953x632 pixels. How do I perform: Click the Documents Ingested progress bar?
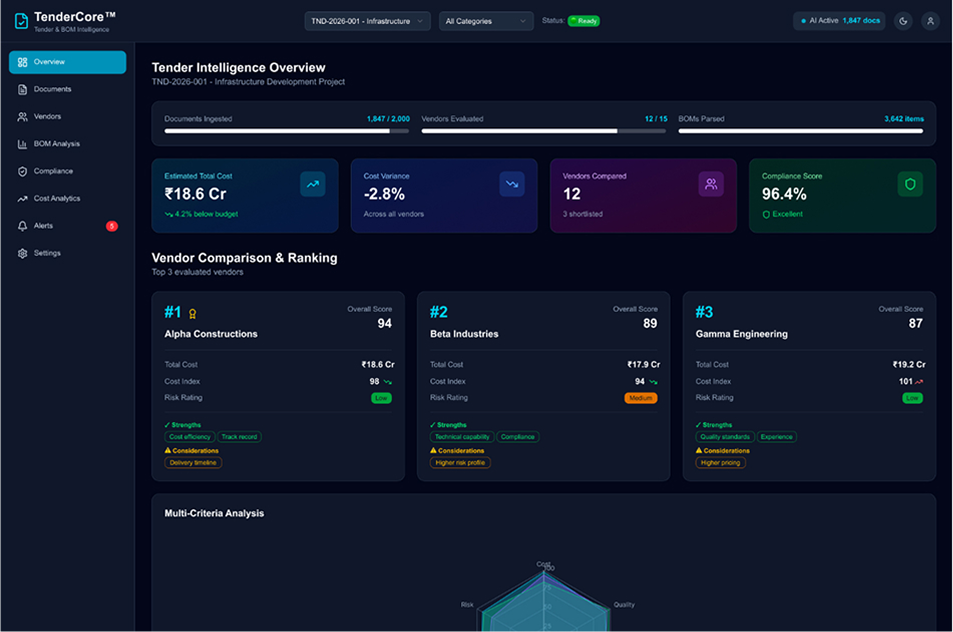287,130
